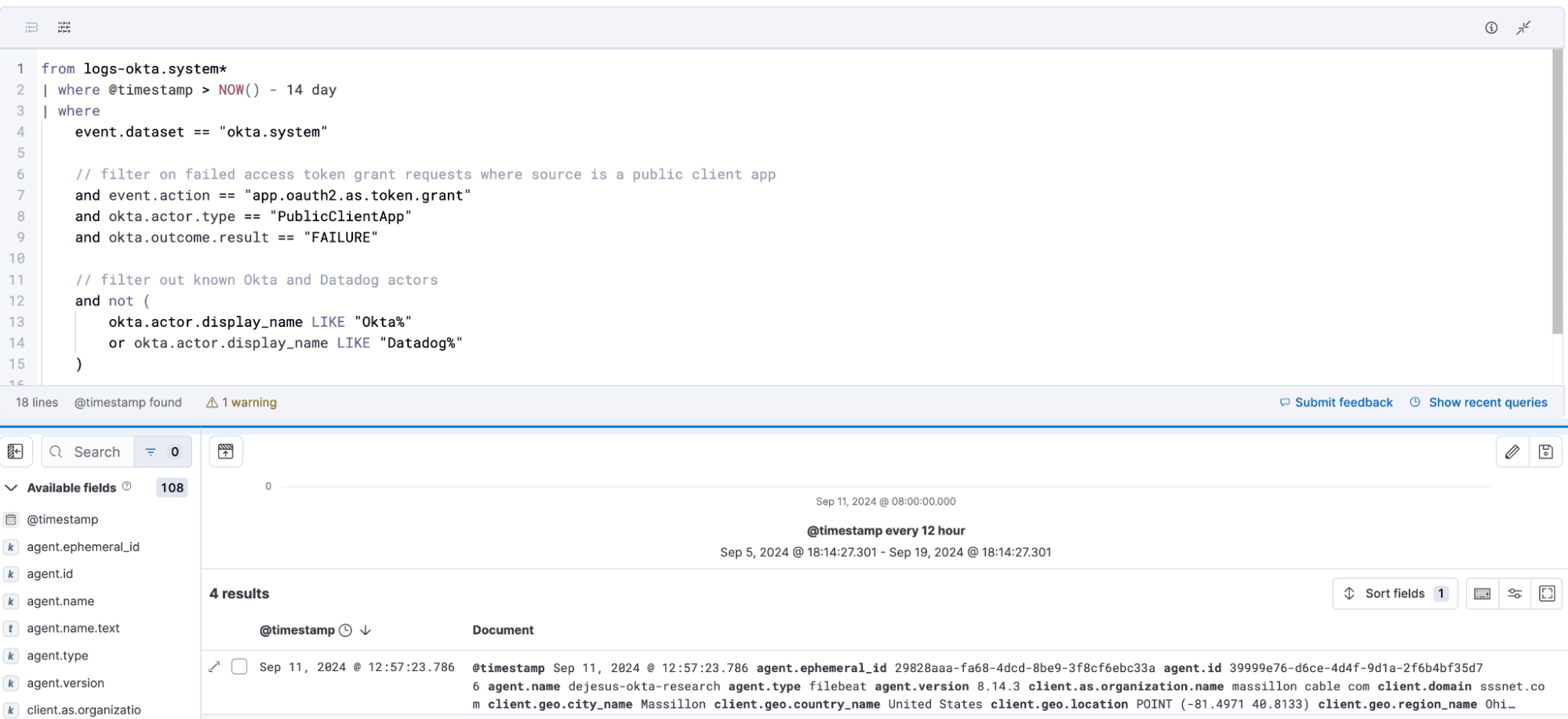Open the Sort fields dropdown
Screen dimensions: 1568x719
click(1394, 594)
